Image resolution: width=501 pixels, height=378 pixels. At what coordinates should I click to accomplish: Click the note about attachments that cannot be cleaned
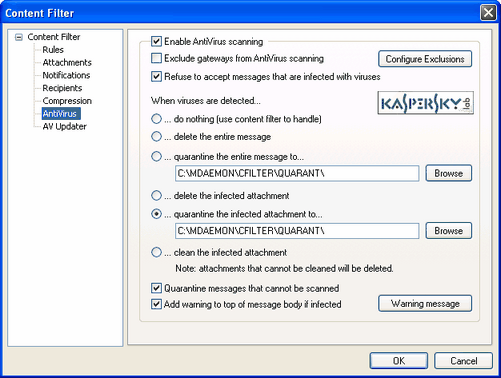pyautogui.click(x=284, y=268)
